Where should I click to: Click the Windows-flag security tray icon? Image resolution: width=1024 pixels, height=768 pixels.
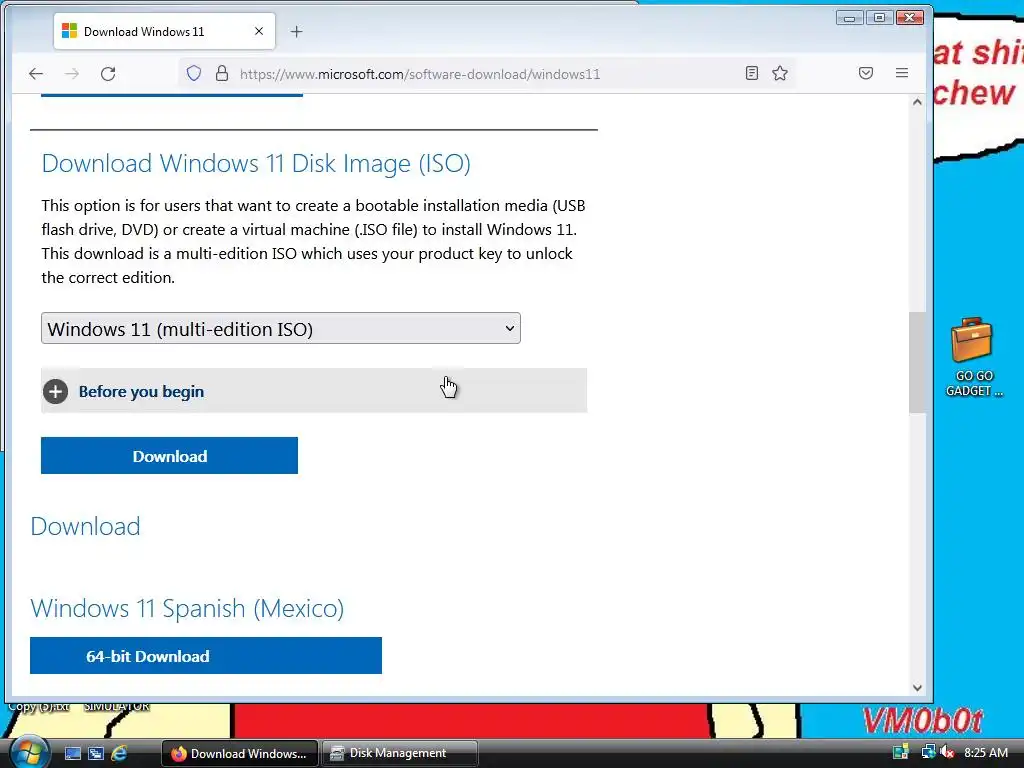click(x=901, y=752)
